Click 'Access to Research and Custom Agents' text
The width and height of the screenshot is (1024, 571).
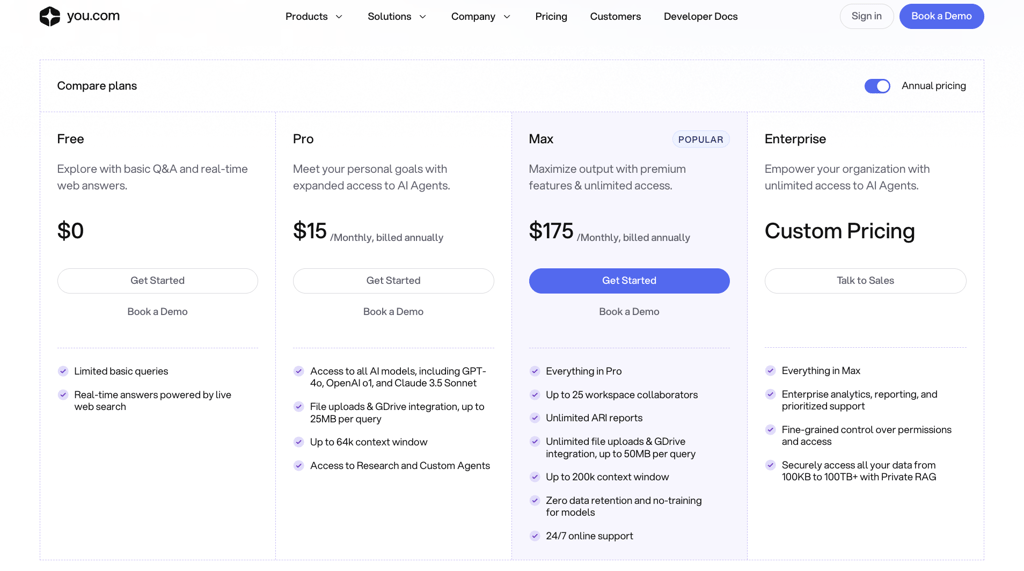point(400,465)
